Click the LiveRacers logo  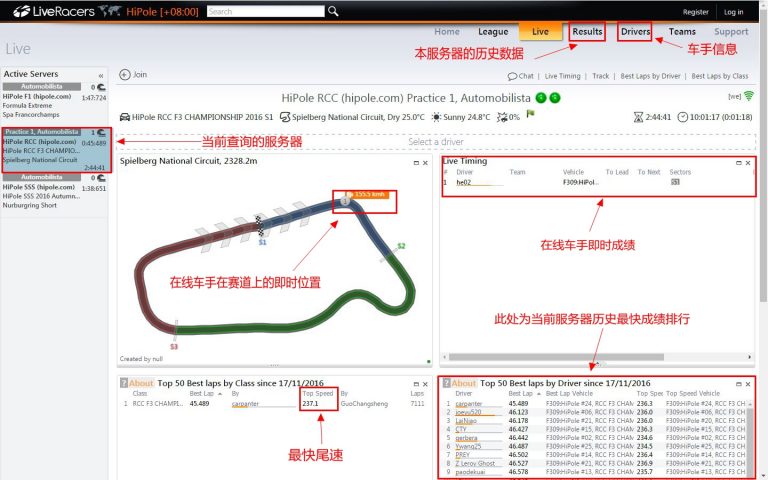pyautogui.click(x=54, y=11)
